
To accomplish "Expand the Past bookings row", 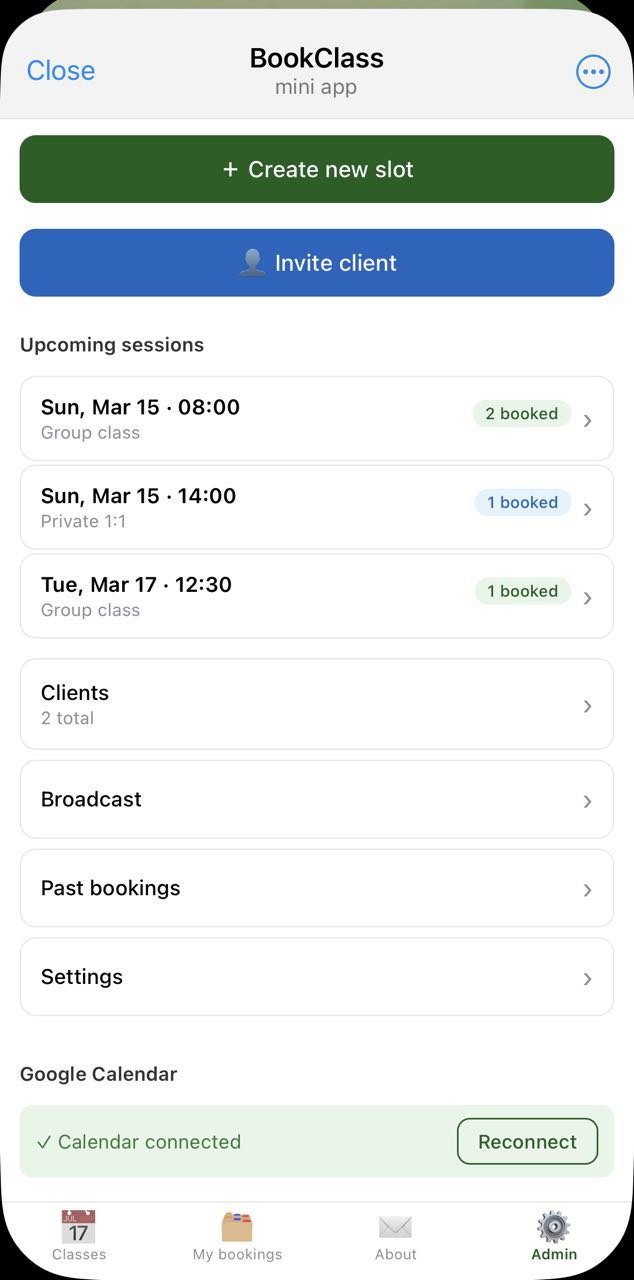I will click(x=588, y=889).
